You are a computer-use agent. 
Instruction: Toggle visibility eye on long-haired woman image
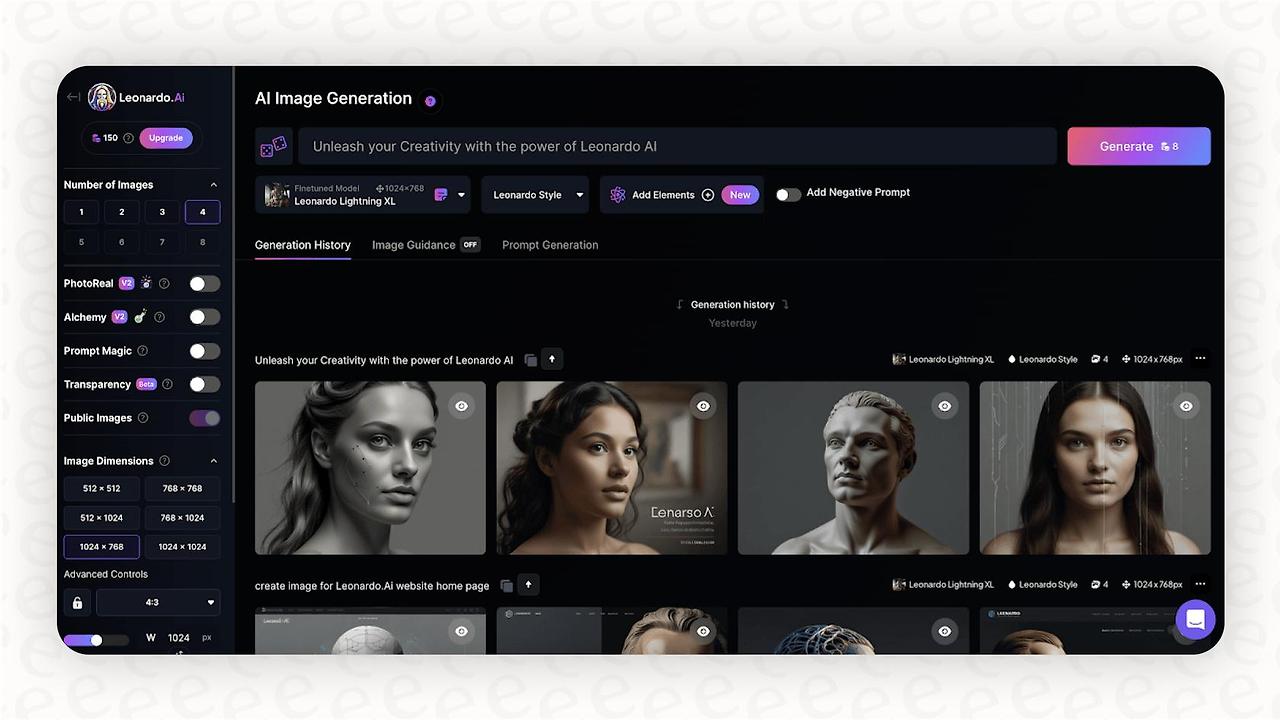1186,406
